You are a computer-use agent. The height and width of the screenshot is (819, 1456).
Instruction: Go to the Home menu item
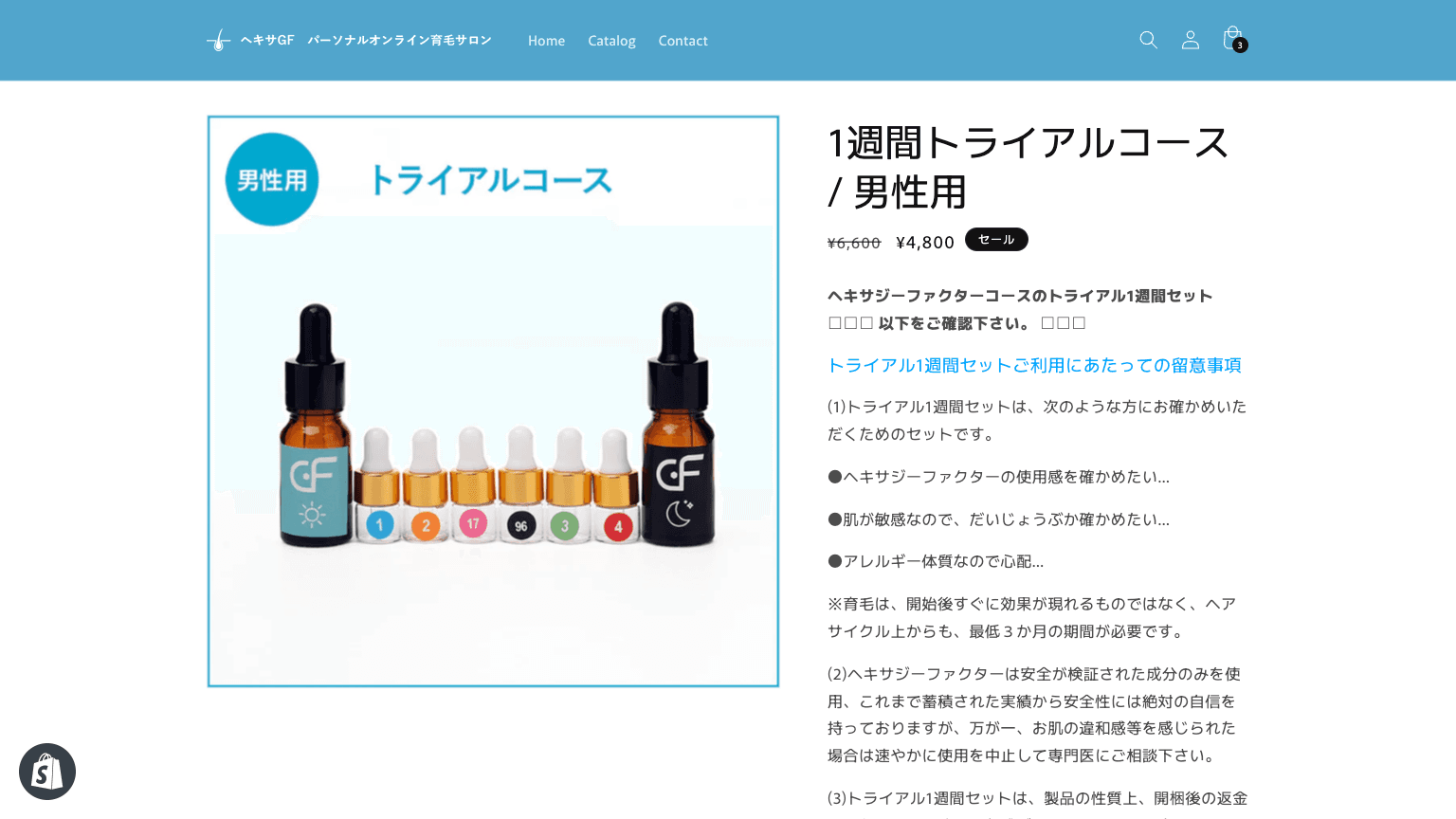click(x=546, y=41)
